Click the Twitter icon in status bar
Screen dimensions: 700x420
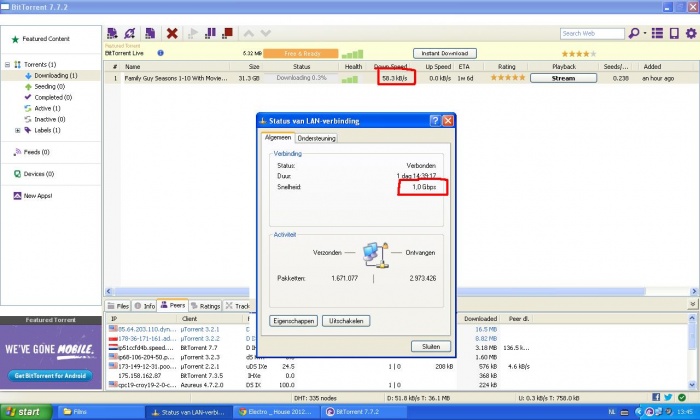tap(668, 397)
